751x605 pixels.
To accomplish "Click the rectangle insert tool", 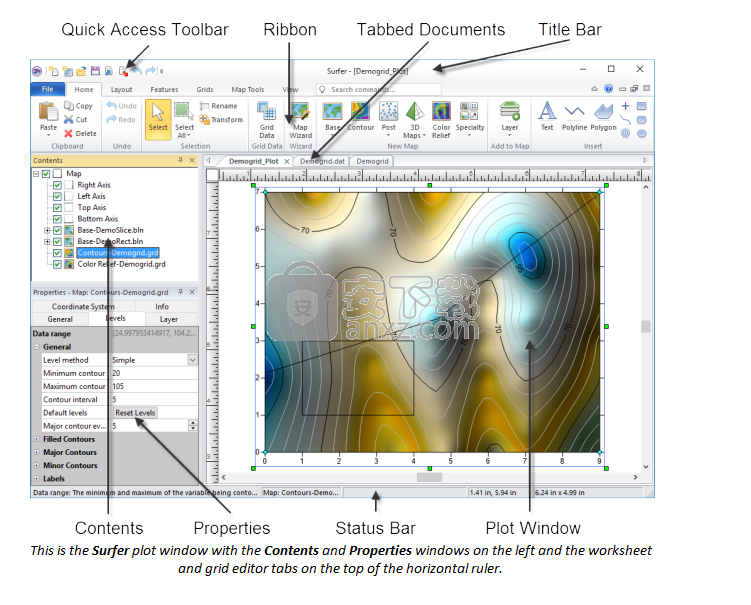I will click(642, 106).
